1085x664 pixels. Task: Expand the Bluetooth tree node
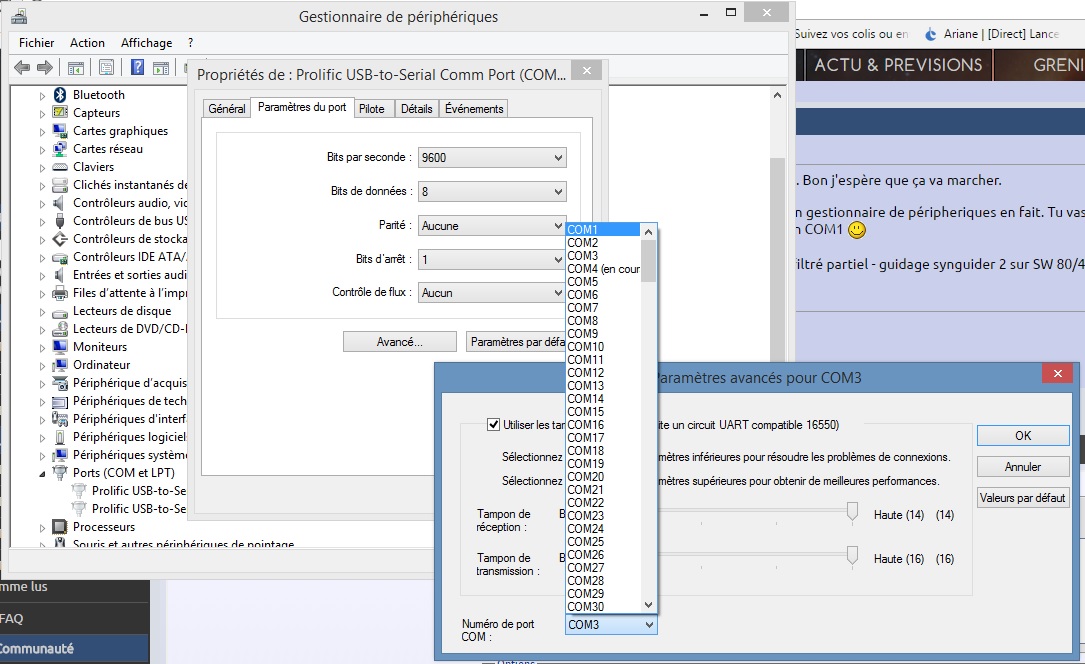click(42, 95)
